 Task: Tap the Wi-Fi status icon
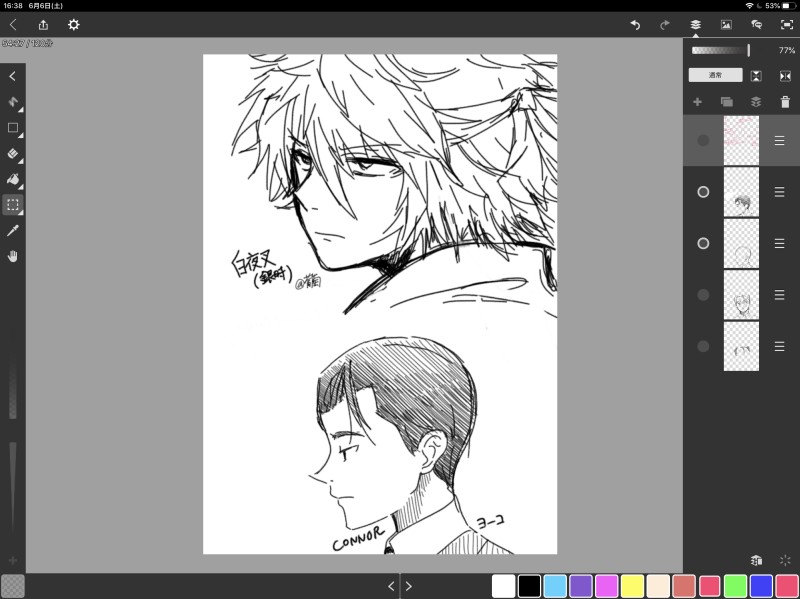(749, 6)
